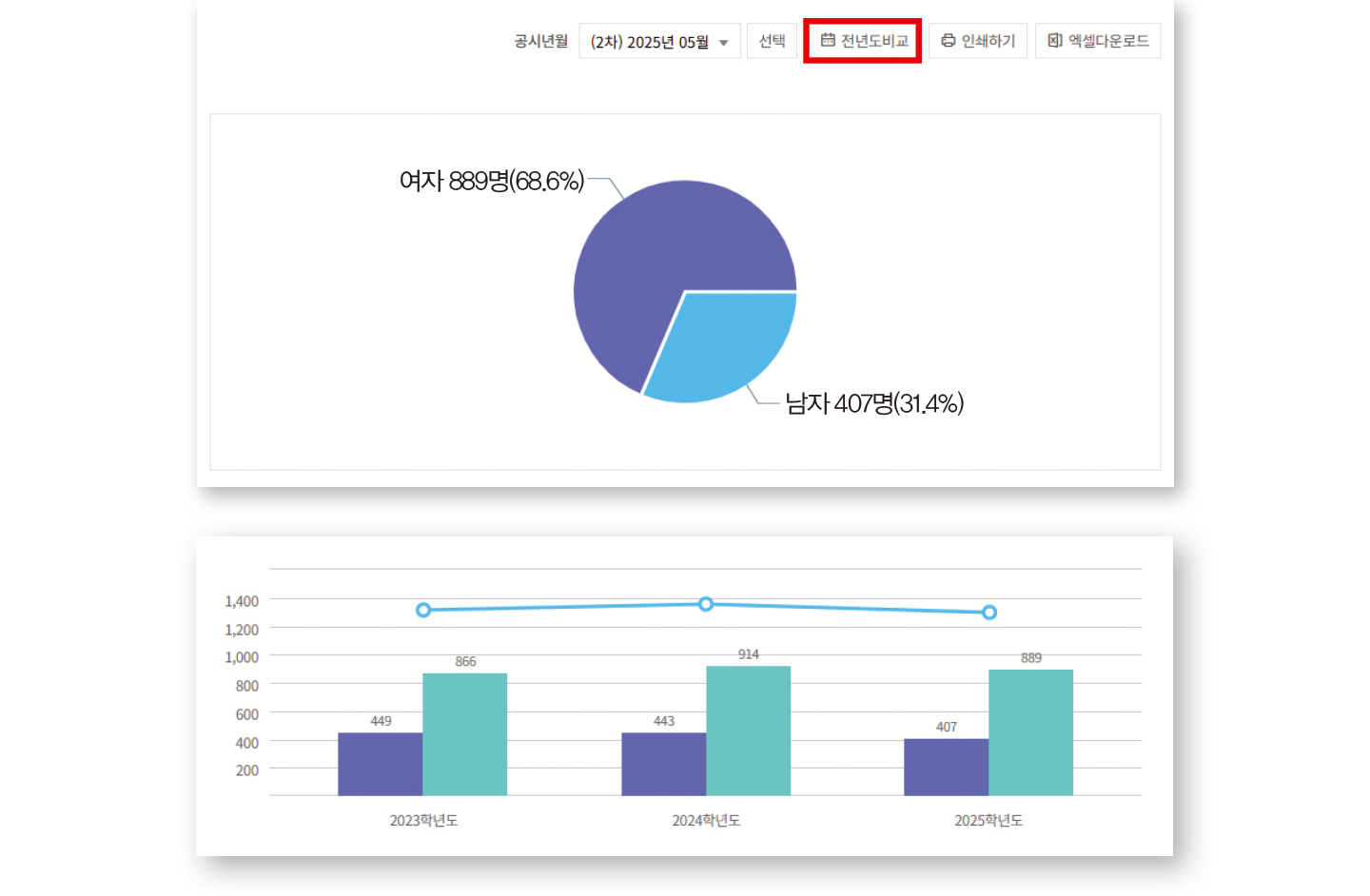The image size is (1370, 896).
Task: Click the calendar icon on 전년도비교
Action: tap(828, 41)
